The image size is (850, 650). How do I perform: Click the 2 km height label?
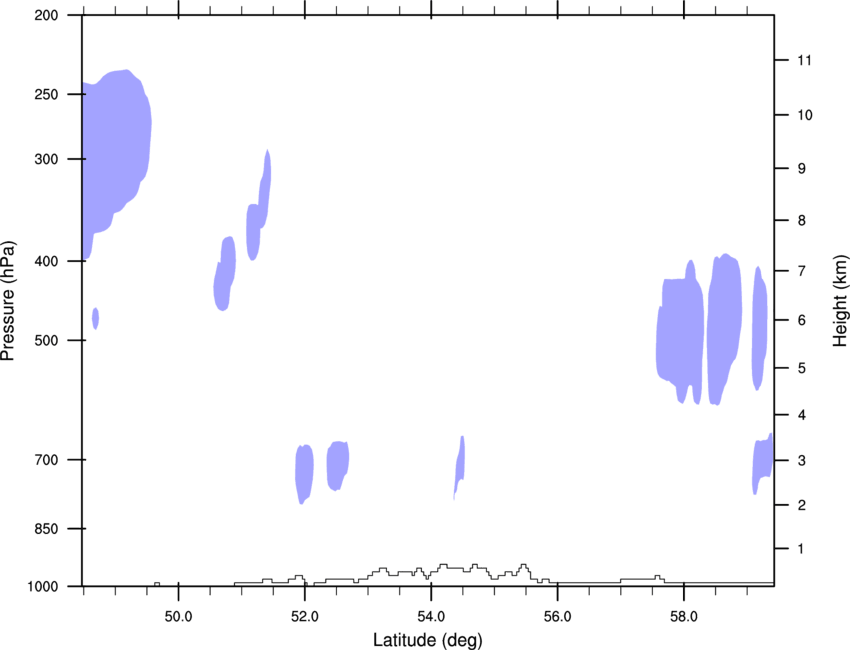pyautogui.click(x=802, y=505)
